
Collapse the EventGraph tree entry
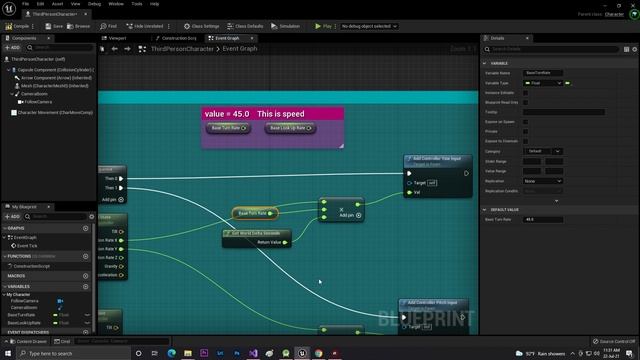4,238
